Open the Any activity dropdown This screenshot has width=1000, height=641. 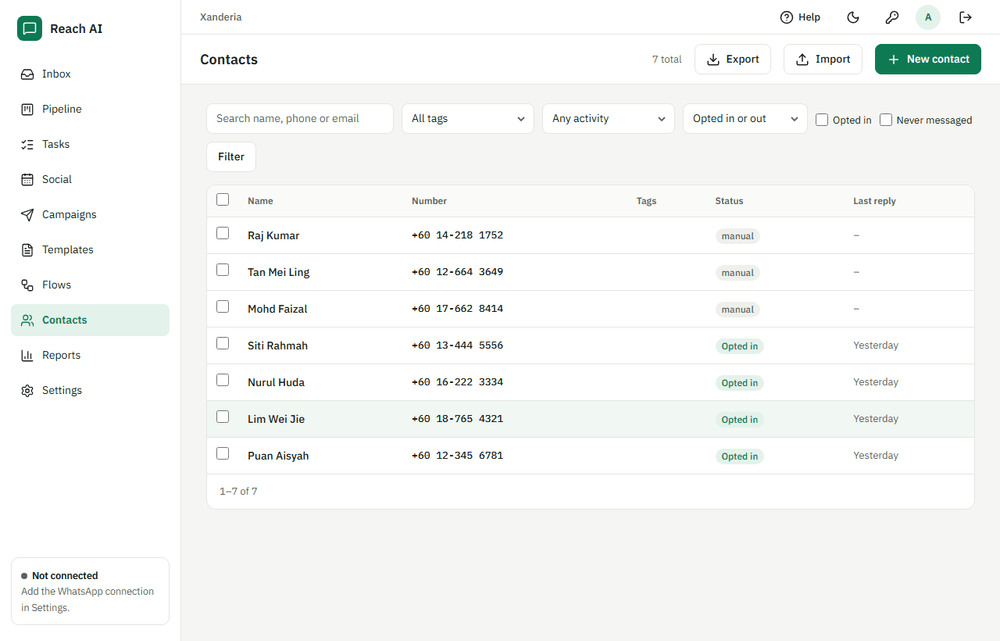click(x=608, y=119)
